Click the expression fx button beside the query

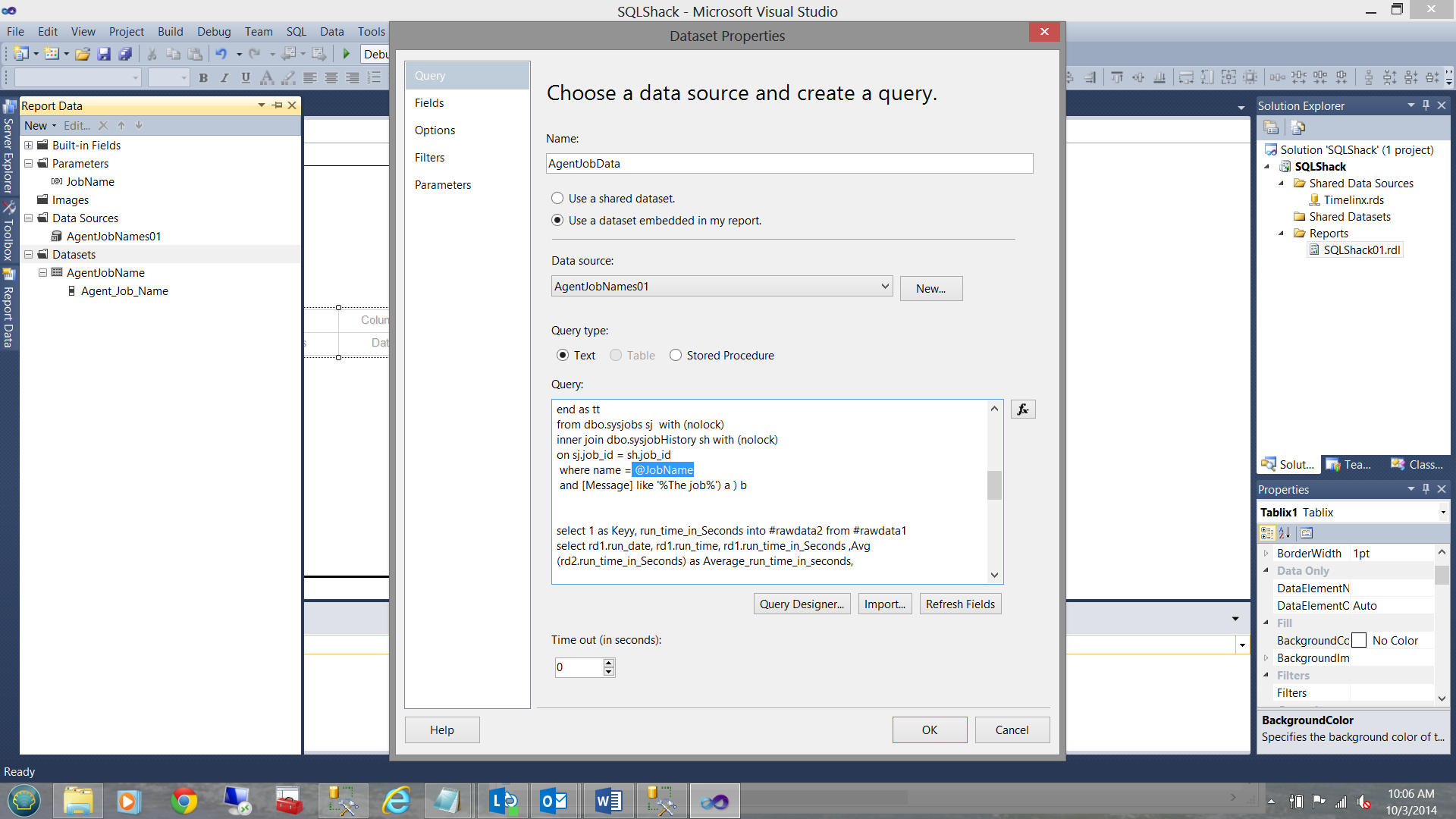[x=1022, y=409]
